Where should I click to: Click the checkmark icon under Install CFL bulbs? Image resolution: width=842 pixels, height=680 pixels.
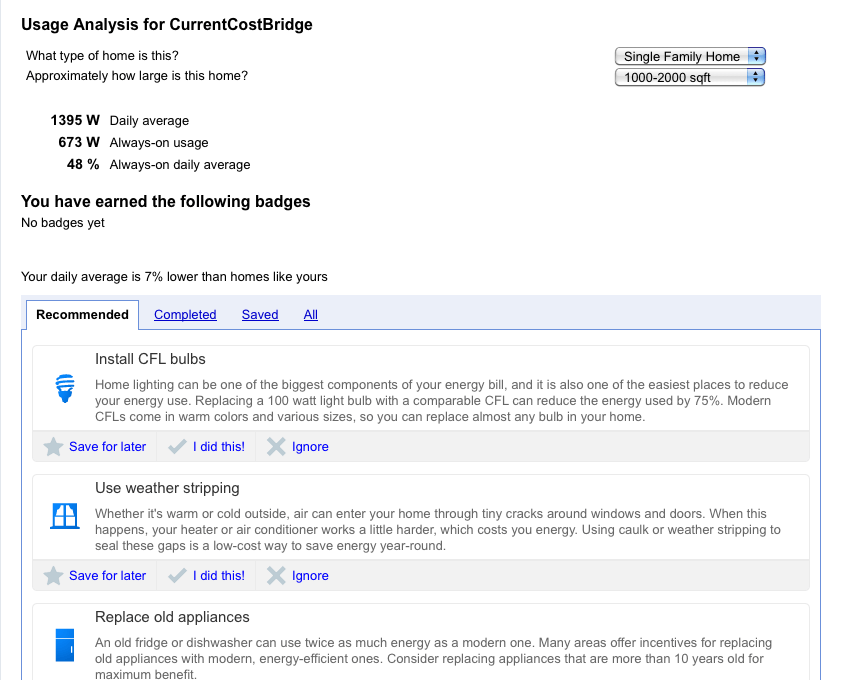point(177,446)
